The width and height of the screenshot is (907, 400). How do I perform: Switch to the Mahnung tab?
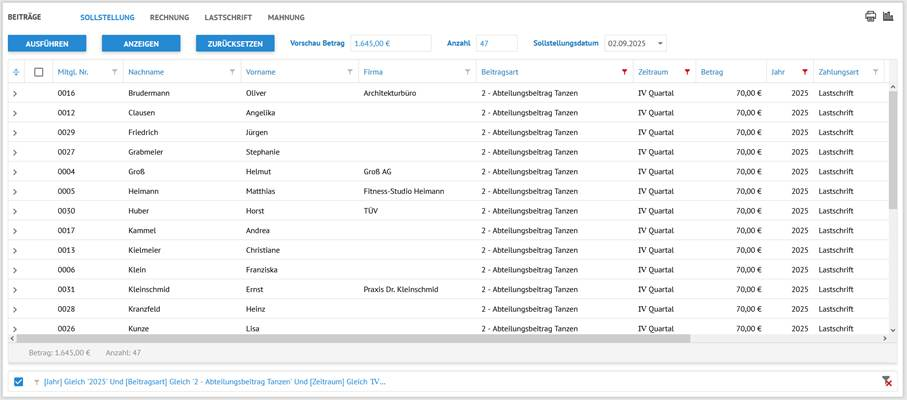[286, 17]
